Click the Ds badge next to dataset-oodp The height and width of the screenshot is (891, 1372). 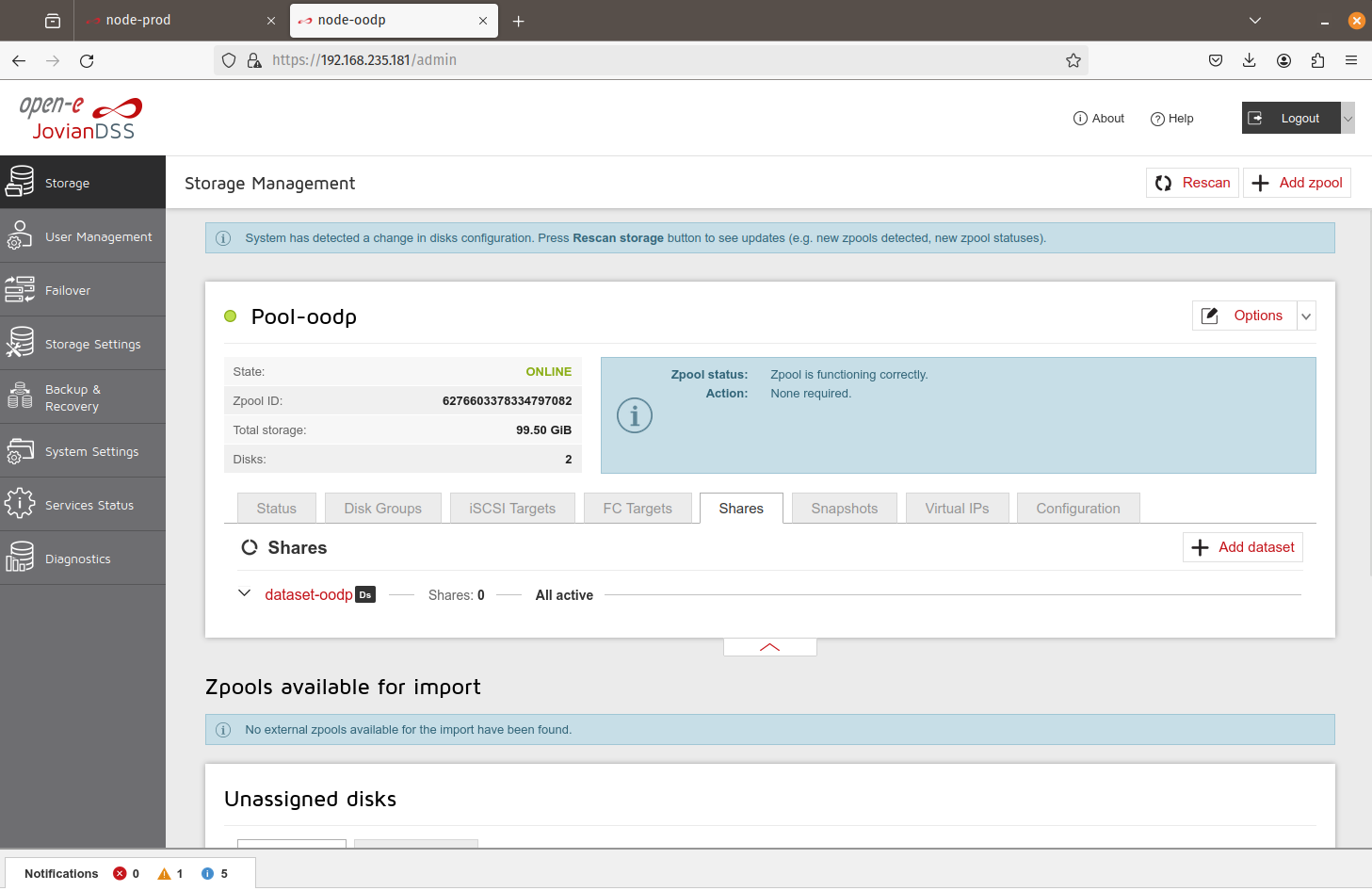pos(365,594)
